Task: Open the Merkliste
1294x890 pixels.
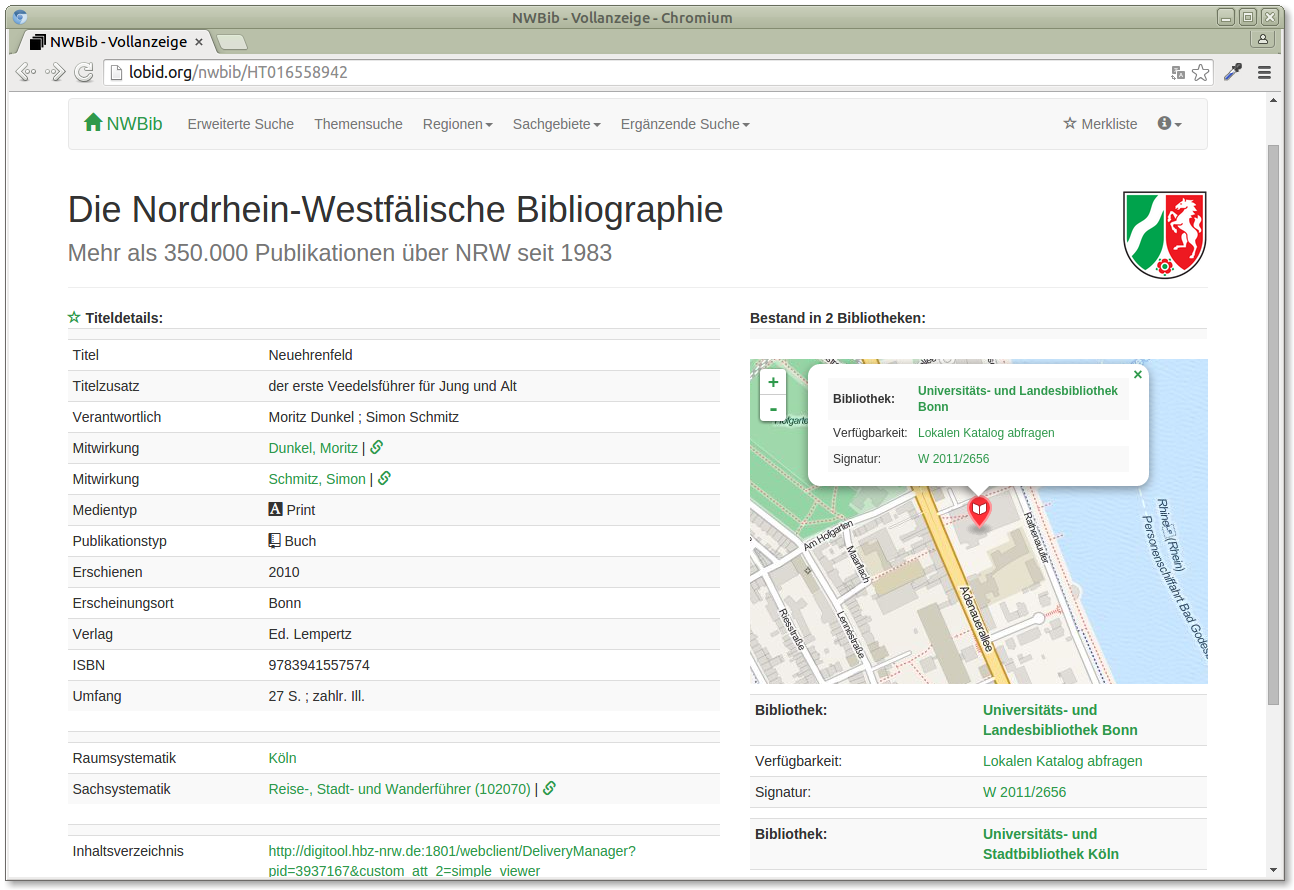Action: [x=1100, y=124]
